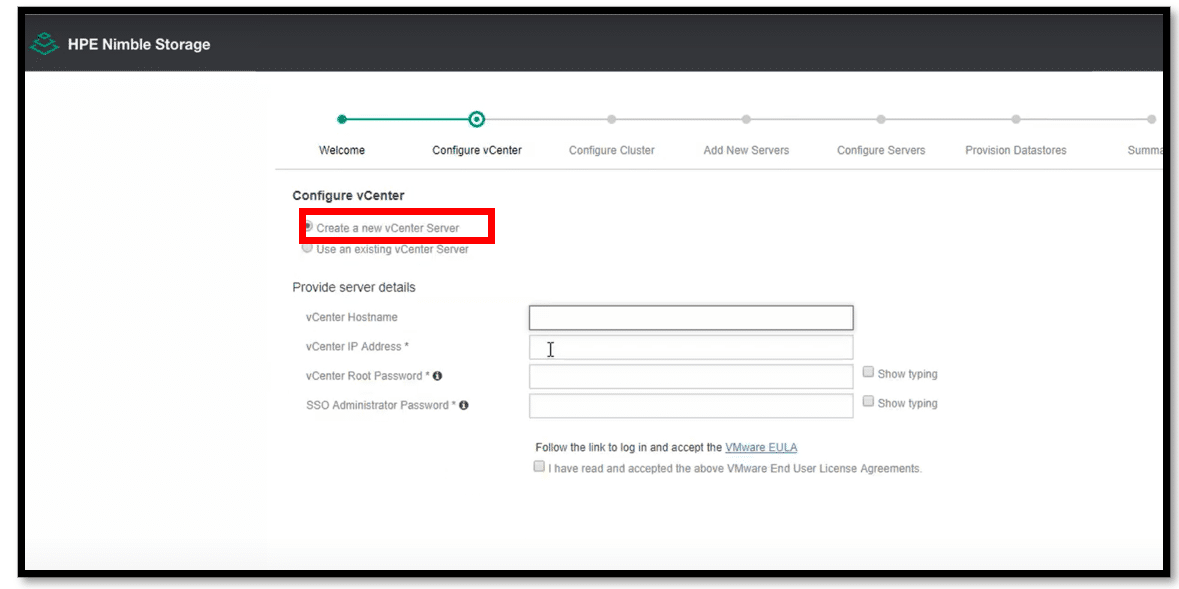Screen dimensions: 1179x589
Task: Click the Add New Servers progress dot
Action: [746, 119]
